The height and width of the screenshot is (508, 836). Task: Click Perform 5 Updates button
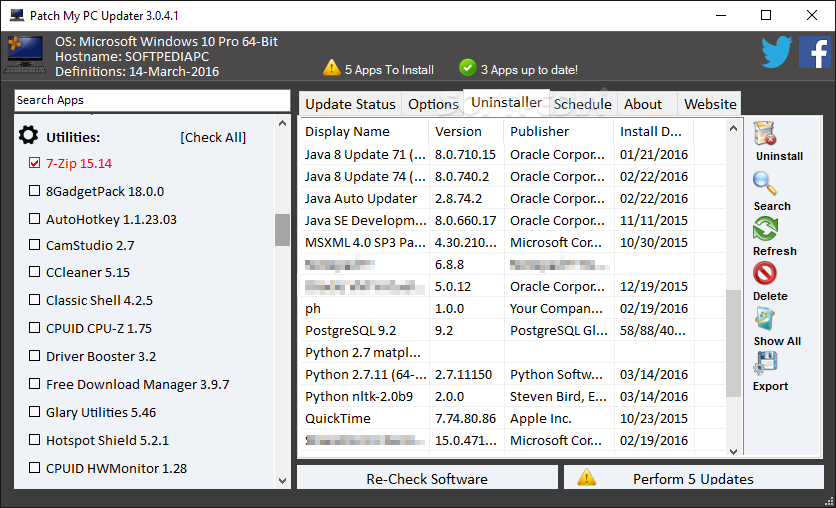click(694, 478)
